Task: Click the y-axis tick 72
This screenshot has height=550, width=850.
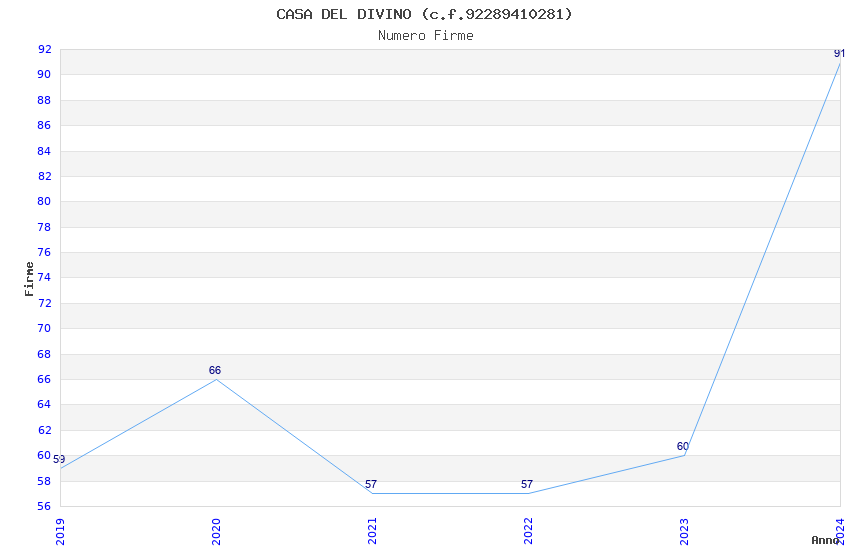Action: (44, 303)
